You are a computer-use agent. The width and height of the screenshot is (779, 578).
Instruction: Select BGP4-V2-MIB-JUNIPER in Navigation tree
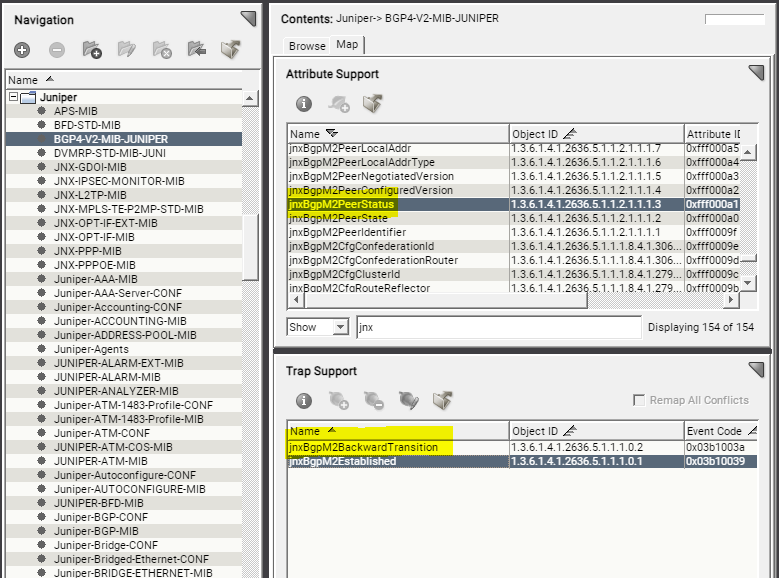click(x=111, y=139)
